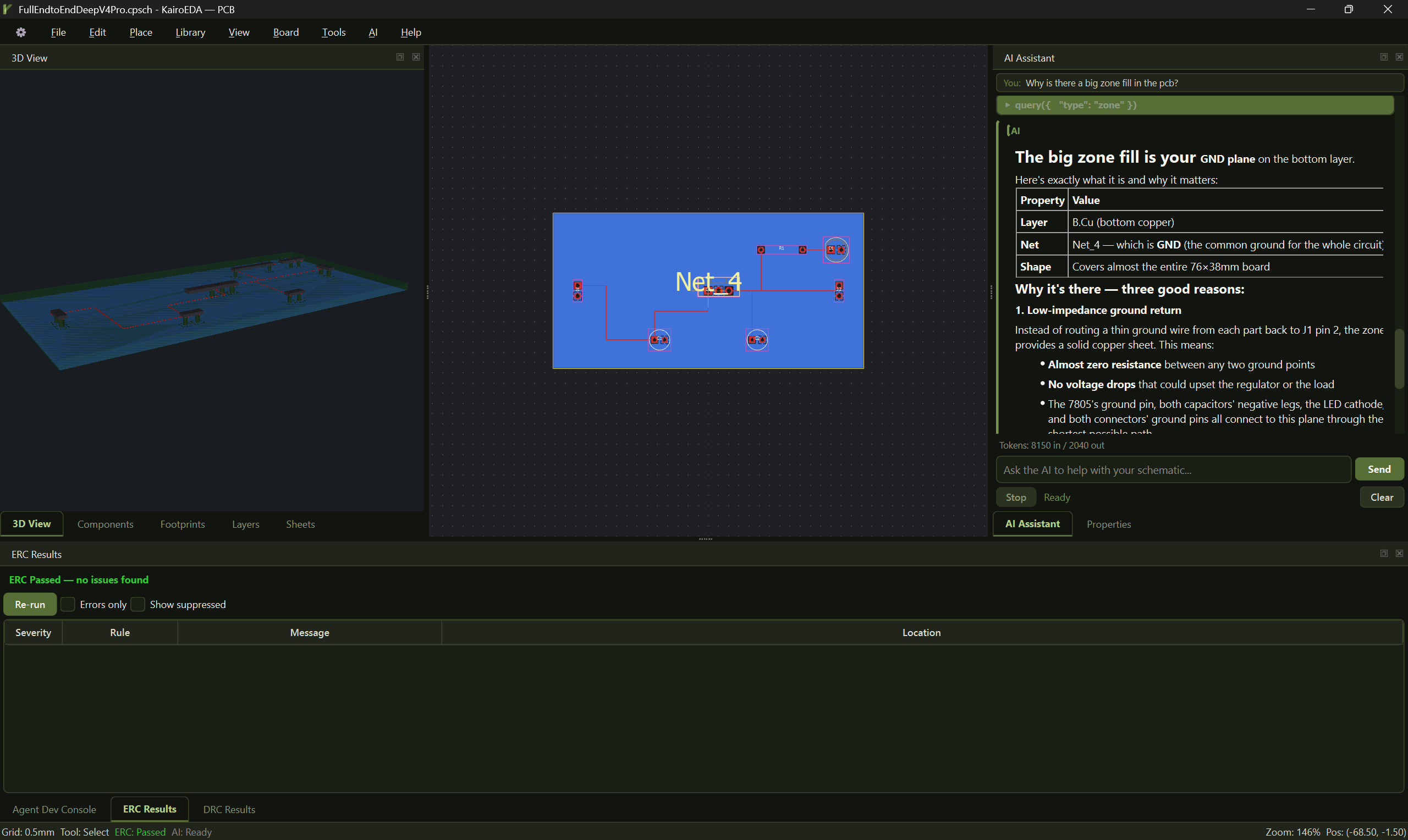This screenshot has width=1408, height=840.
Task: Open the Agent Dev Console tab
Action: click(54, 809)
